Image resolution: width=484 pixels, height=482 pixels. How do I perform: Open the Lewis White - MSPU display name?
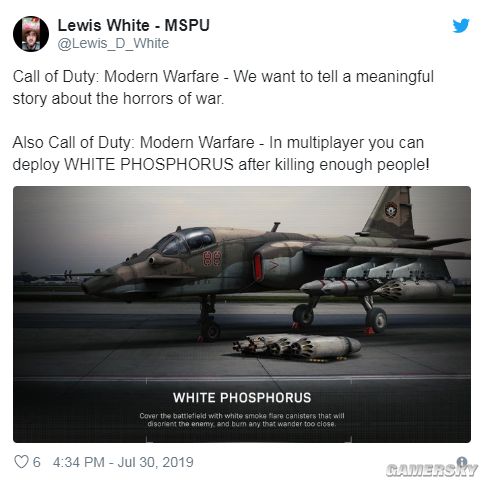pos(134,25)
